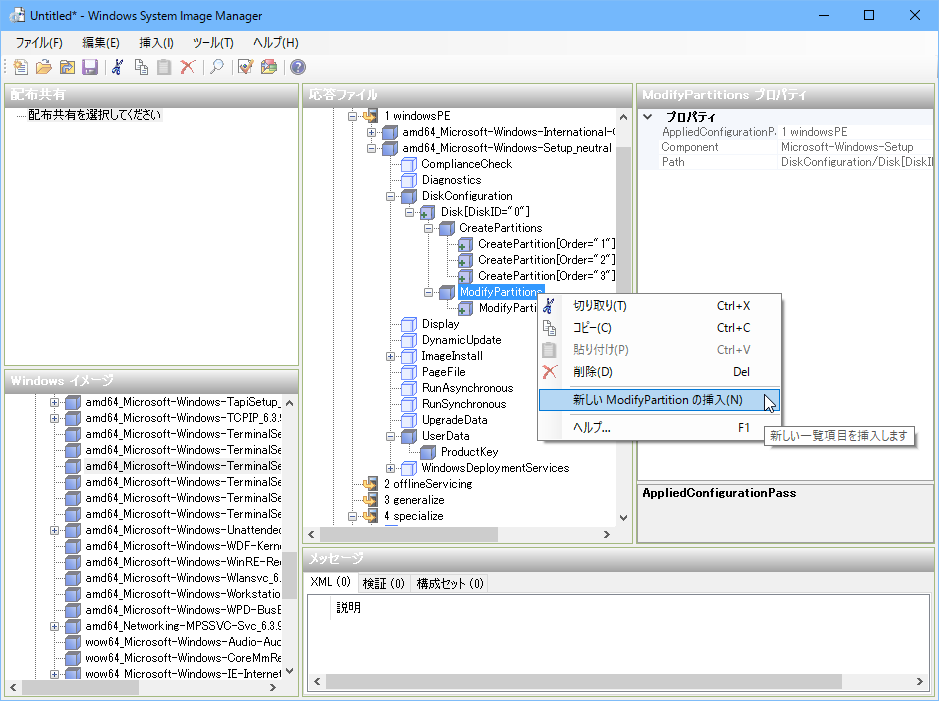Screen dimensions: 939x701
Task: Click the cube icon for amd64_Microsoft-Windows-TapiSetup
Action: (x=73, y=402)
